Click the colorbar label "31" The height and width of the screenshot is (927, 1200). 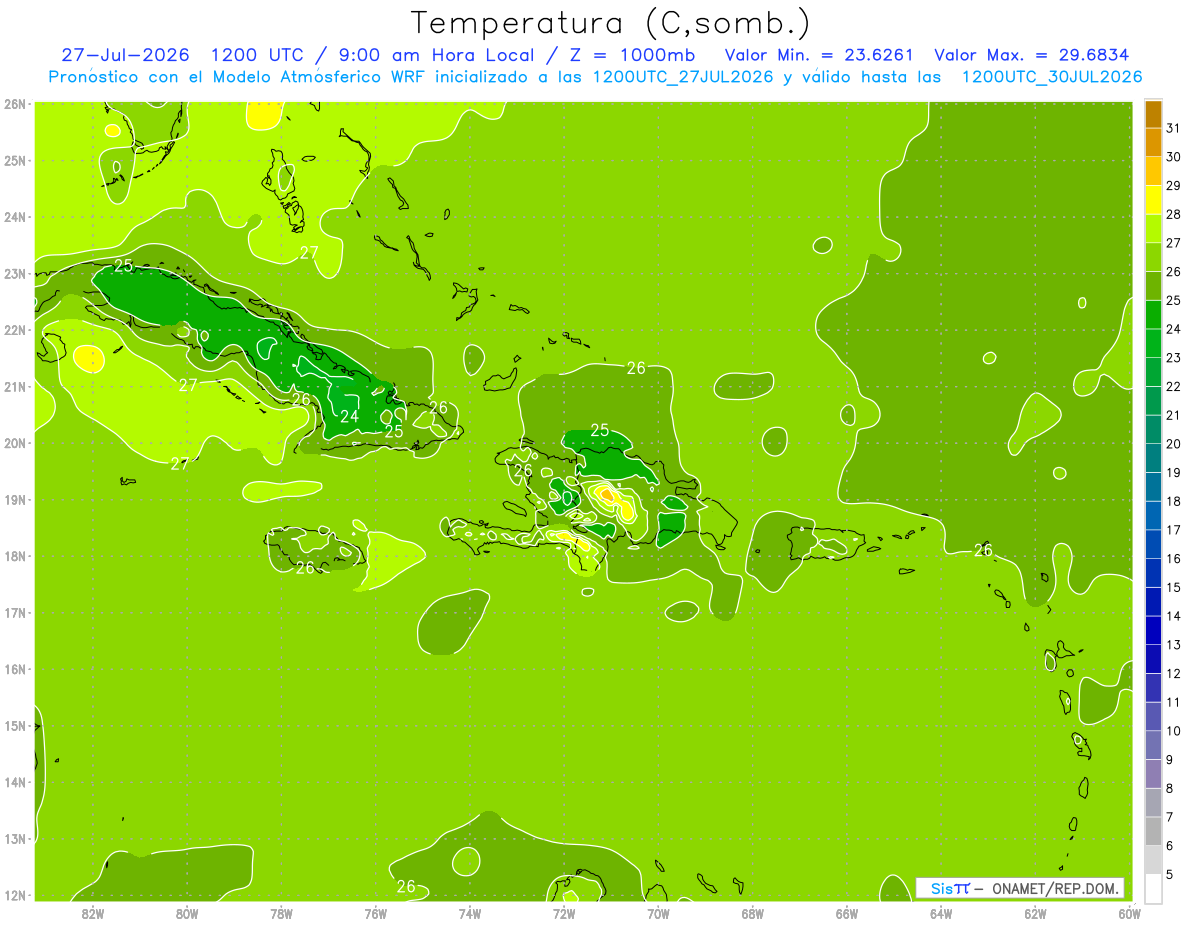(x=1173, y=128)
